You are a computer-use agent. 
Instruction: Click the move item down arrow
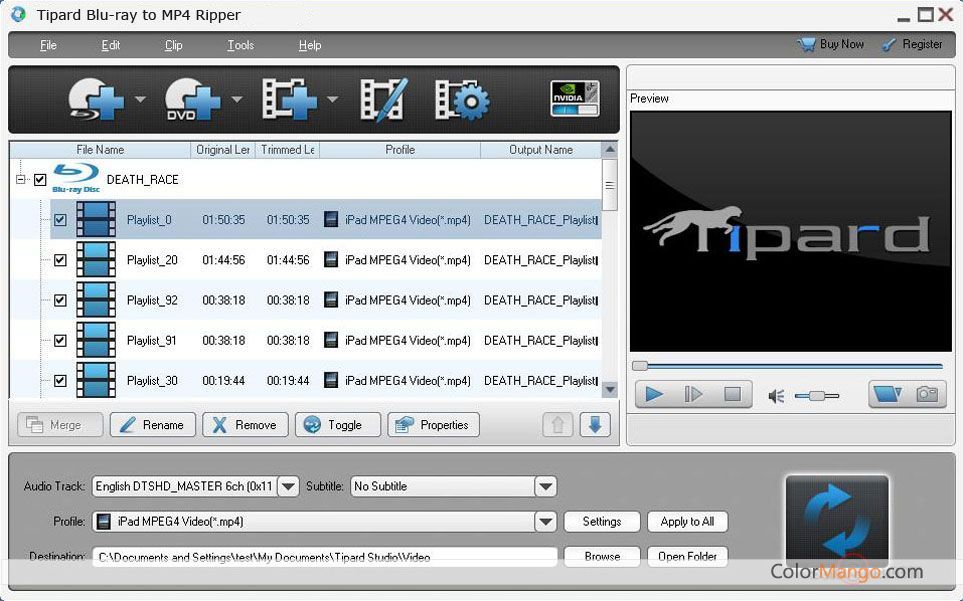(x=595, y=425)
